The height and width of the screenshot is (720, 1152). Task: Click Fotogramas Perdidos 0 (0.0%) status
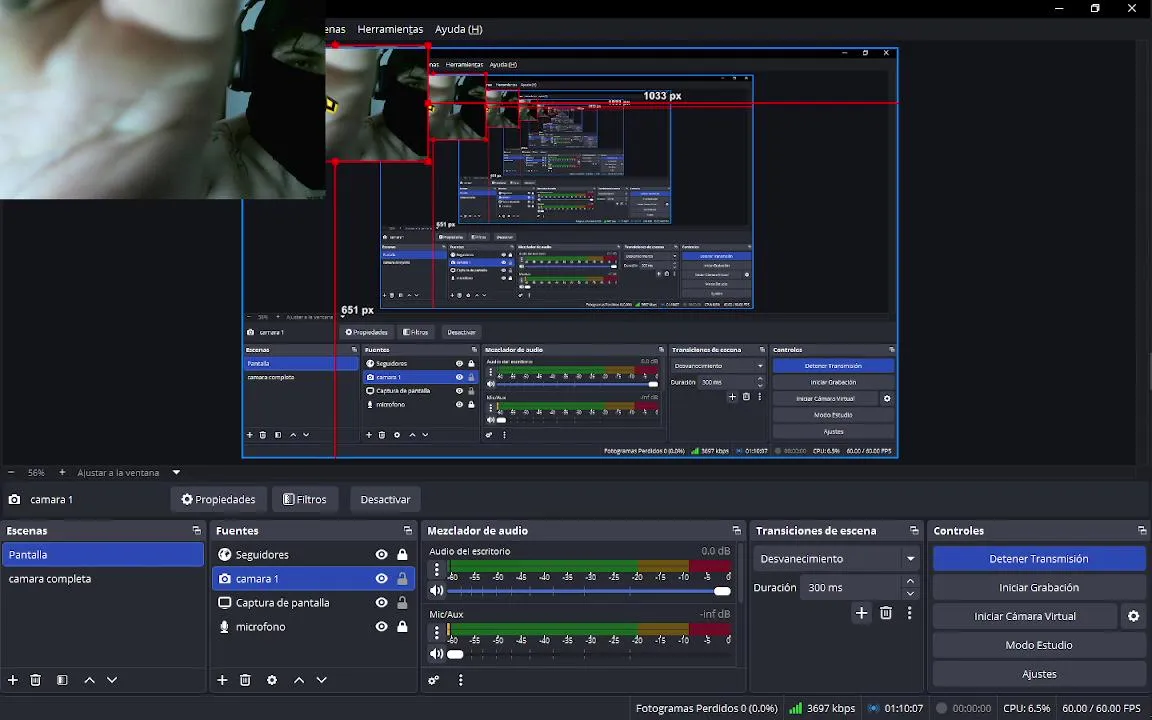706,709
